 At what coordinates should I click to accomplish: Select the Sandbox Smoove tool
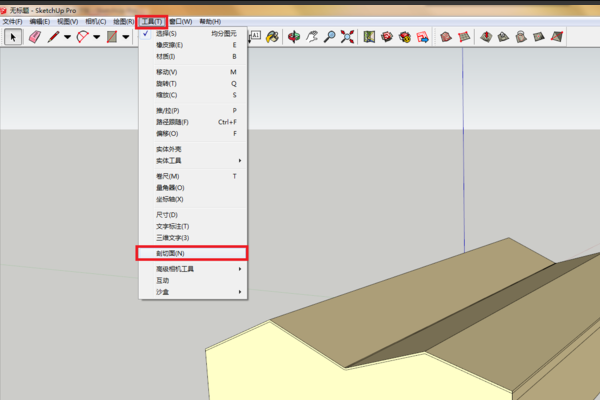(486, 37)
